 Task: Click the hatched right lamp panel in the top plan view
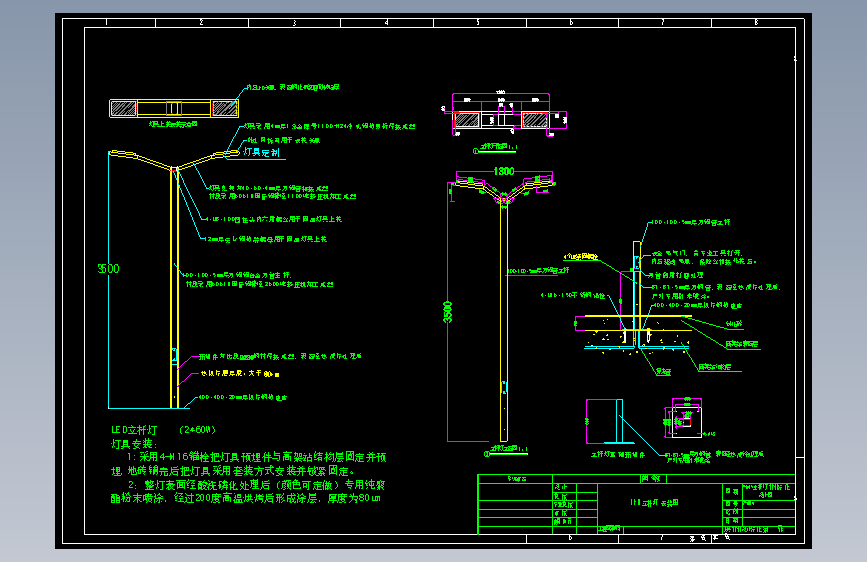click(224, 108)
